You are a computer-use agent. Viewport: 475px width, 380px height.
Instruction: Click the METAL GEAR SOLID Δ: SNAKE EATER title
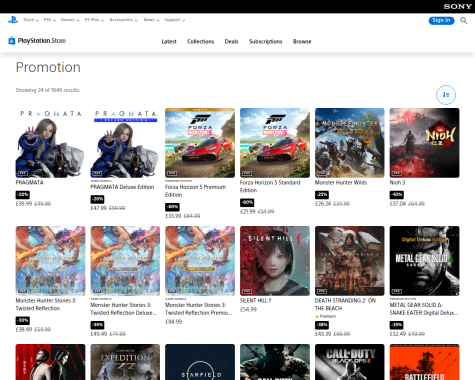(x=424, y=309)
